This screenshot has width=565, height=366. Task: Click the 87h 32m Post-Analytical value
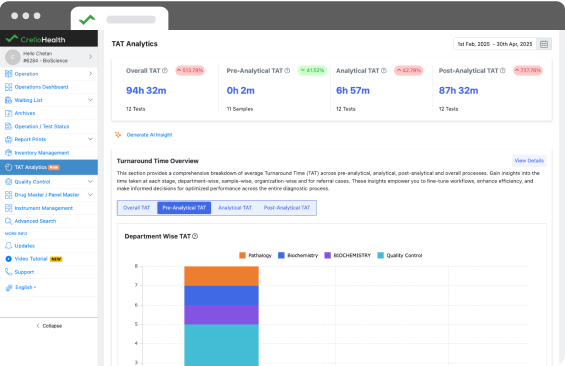tap(458, 90)
